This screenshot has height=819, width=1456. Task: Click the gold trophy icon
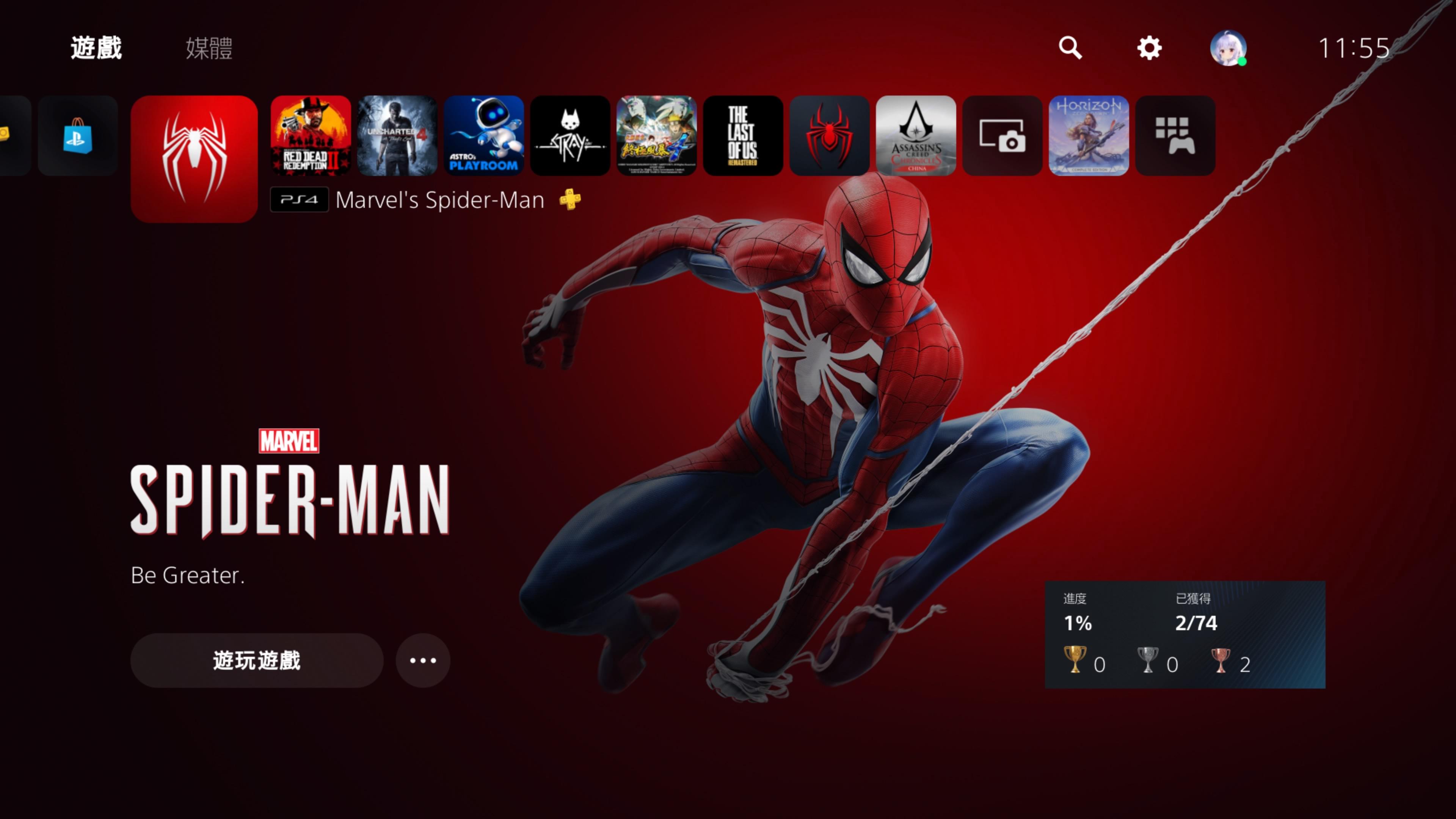(x=1075, y=660)
